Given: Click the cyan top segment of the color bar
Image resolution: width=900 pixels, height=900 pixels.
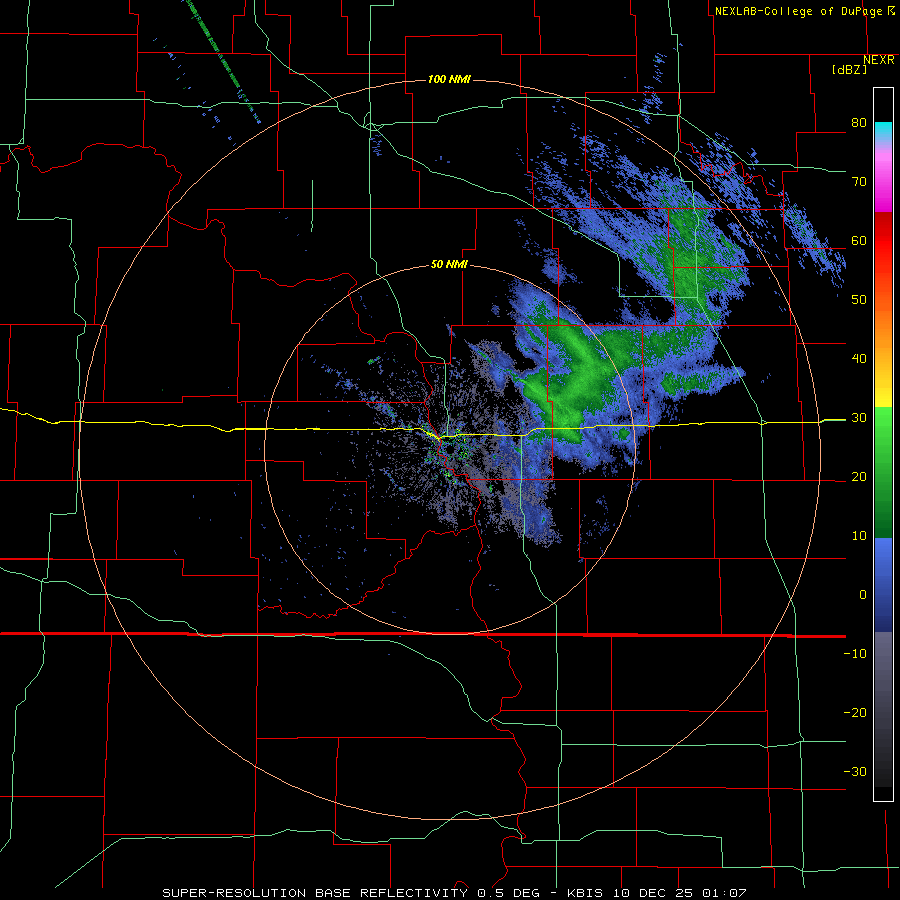Looking at the screenshot, I should (x=883, y=131).
